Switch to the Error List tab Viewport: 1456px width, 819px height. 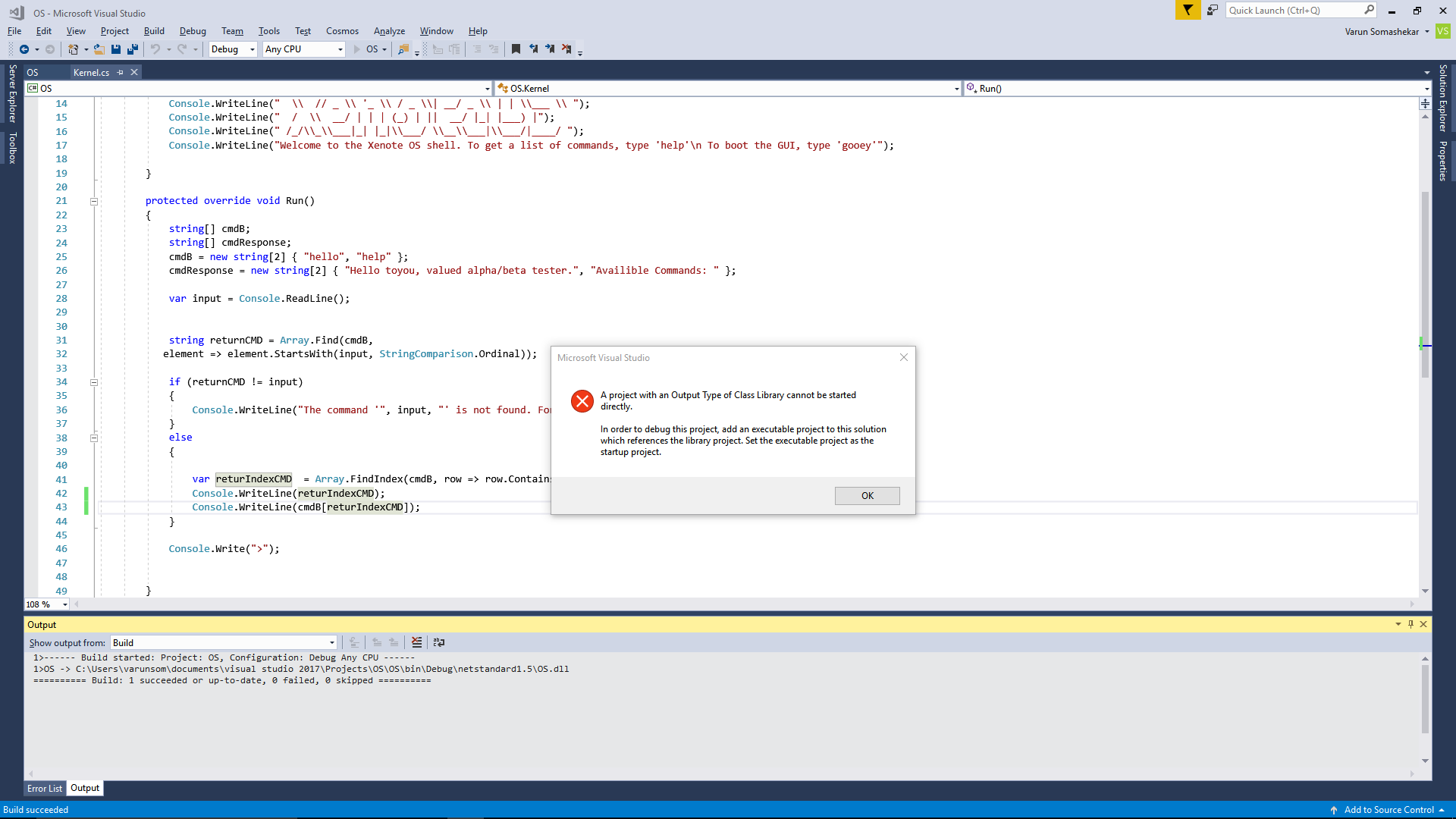(44, 789)
